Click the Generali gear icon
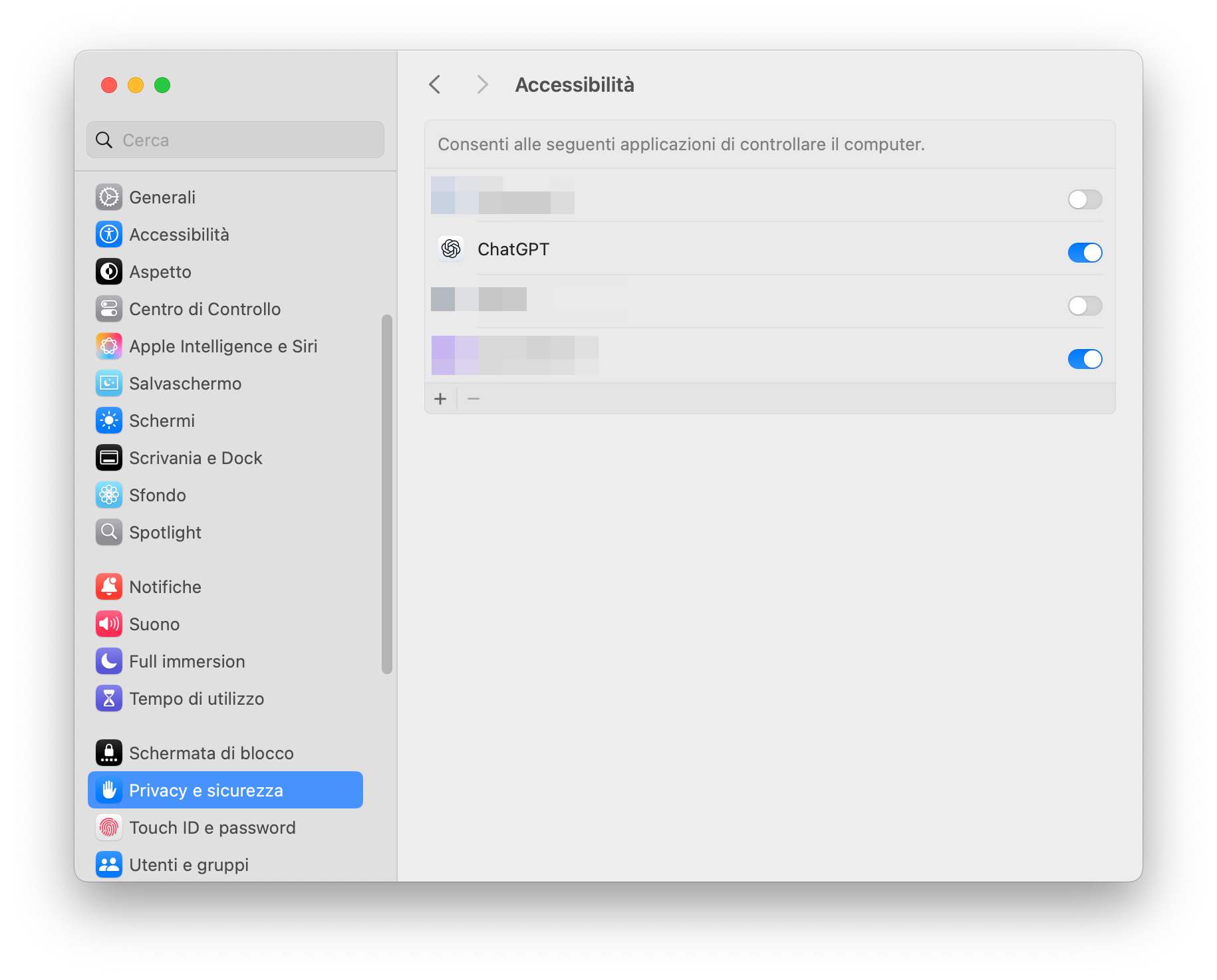This screenshot has width=1217, height=980. click(109, 197)
